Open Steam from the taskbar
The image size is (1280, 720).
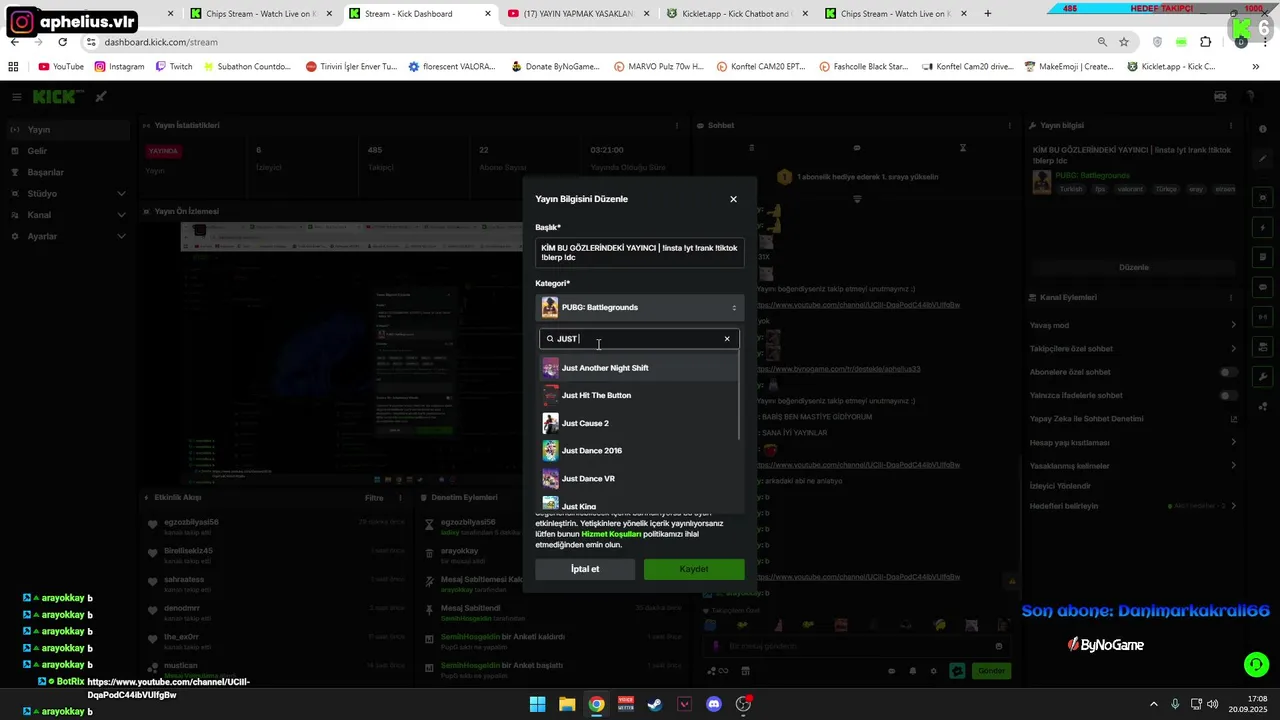(x=655, y=704)
